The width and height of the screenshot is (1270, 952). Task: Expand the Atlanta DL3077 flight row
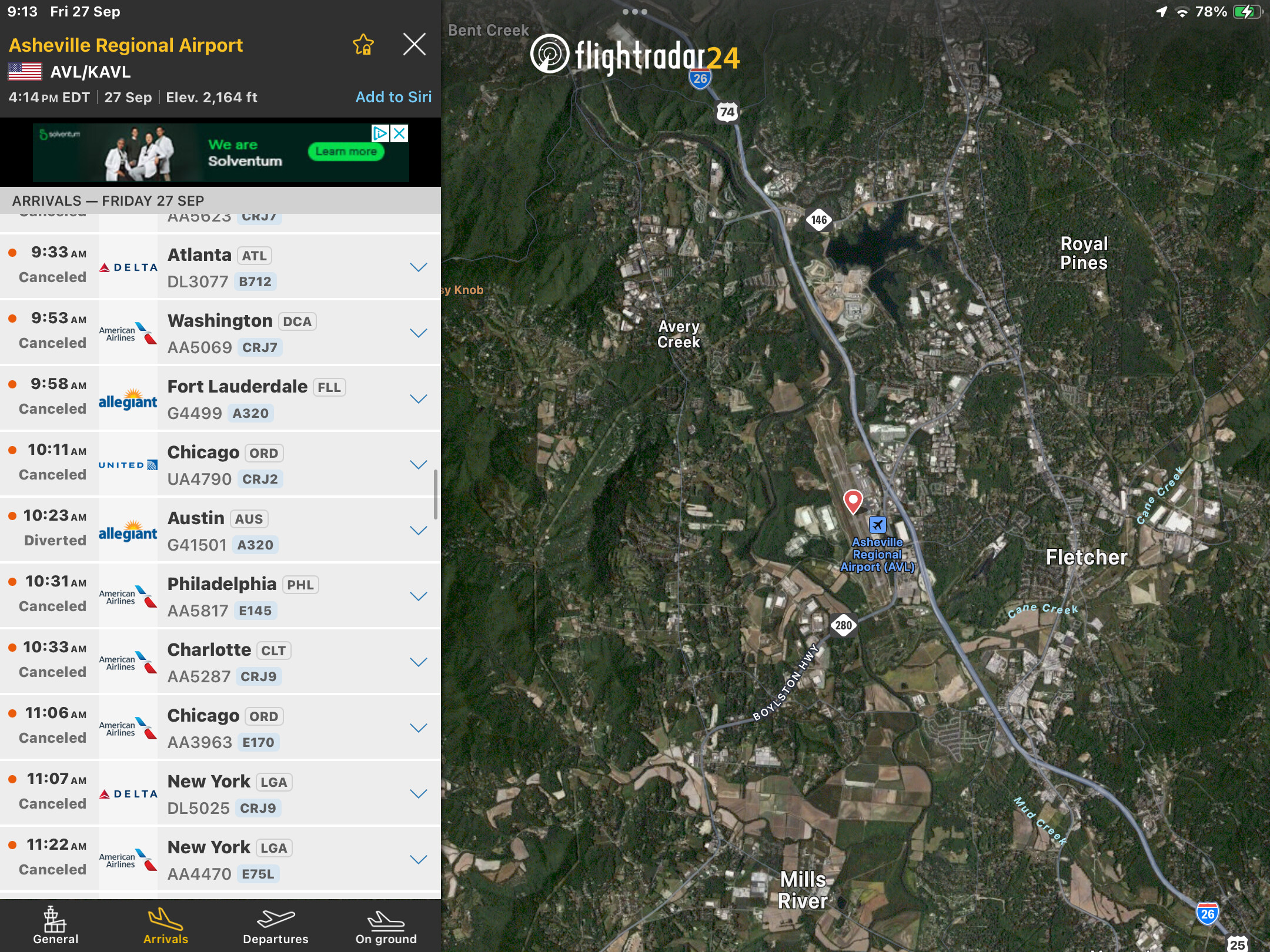418,267
